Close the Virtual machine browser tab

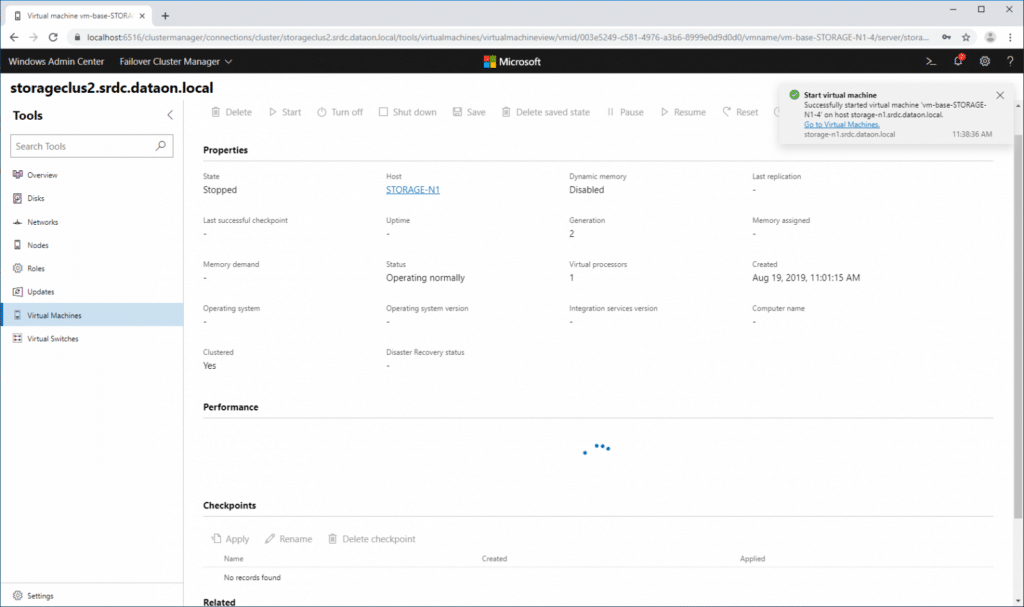click(142, 16)
